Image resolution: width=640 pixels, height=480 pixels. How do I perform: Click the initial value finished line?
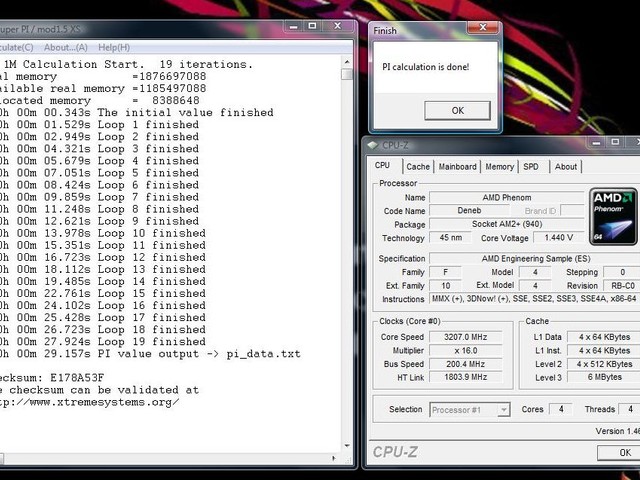pos(137,113)
